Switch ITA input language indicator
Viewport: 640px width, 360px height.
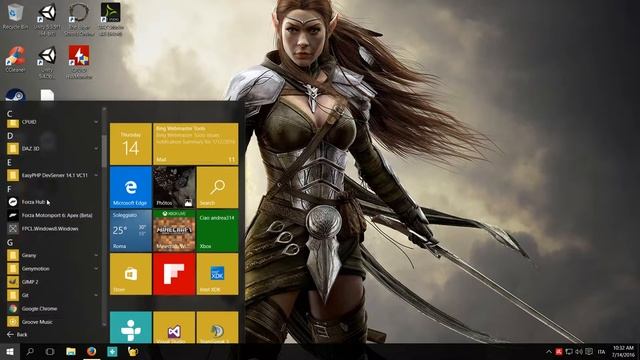point(602,351)
